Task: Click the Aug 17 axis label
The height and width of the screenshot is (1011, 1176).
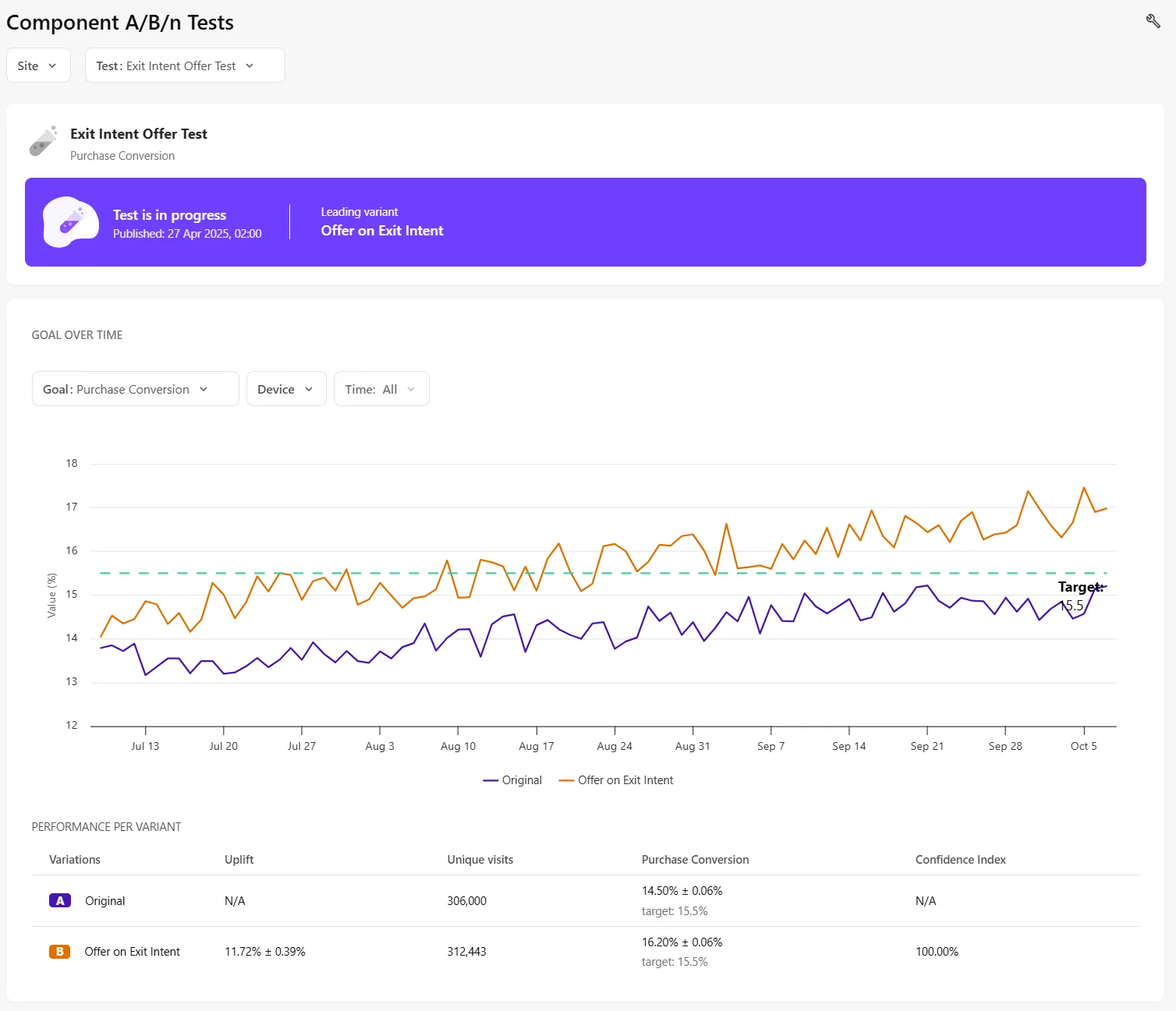Action: (537, 746)
